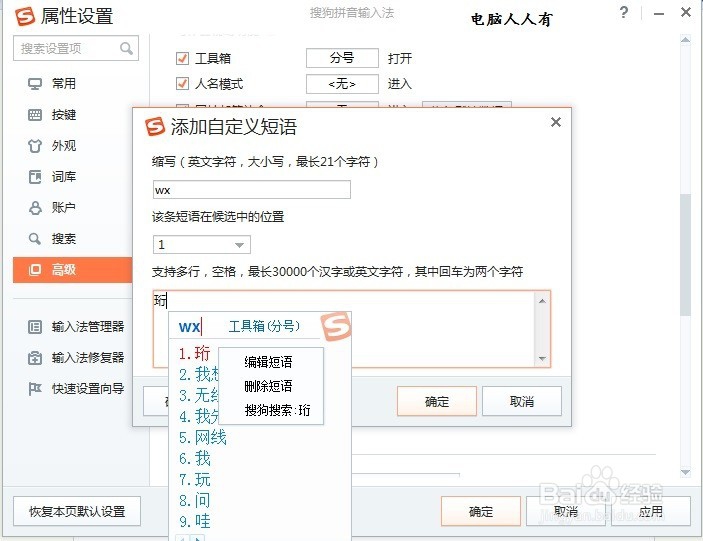
Task: Click the monitor icon beside 常用
Action: coord(35,84)
